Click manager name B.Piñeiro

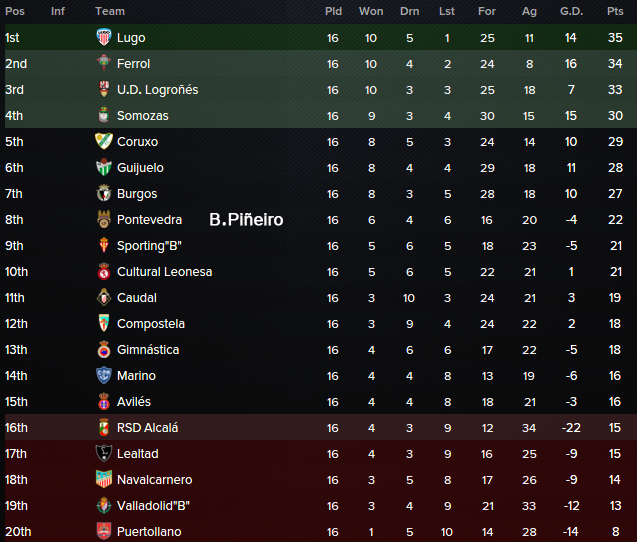(246, 220)
